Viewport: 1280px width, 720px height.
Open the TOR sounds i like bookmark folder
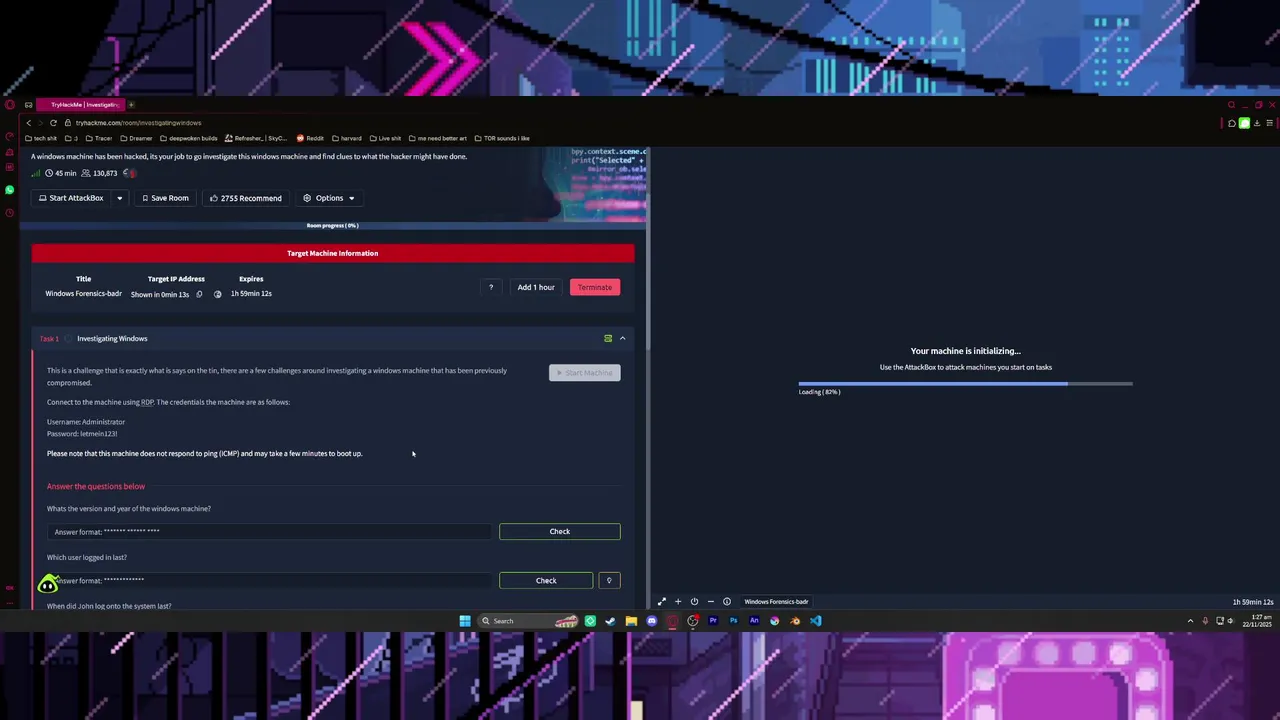(x=502, y=138)
